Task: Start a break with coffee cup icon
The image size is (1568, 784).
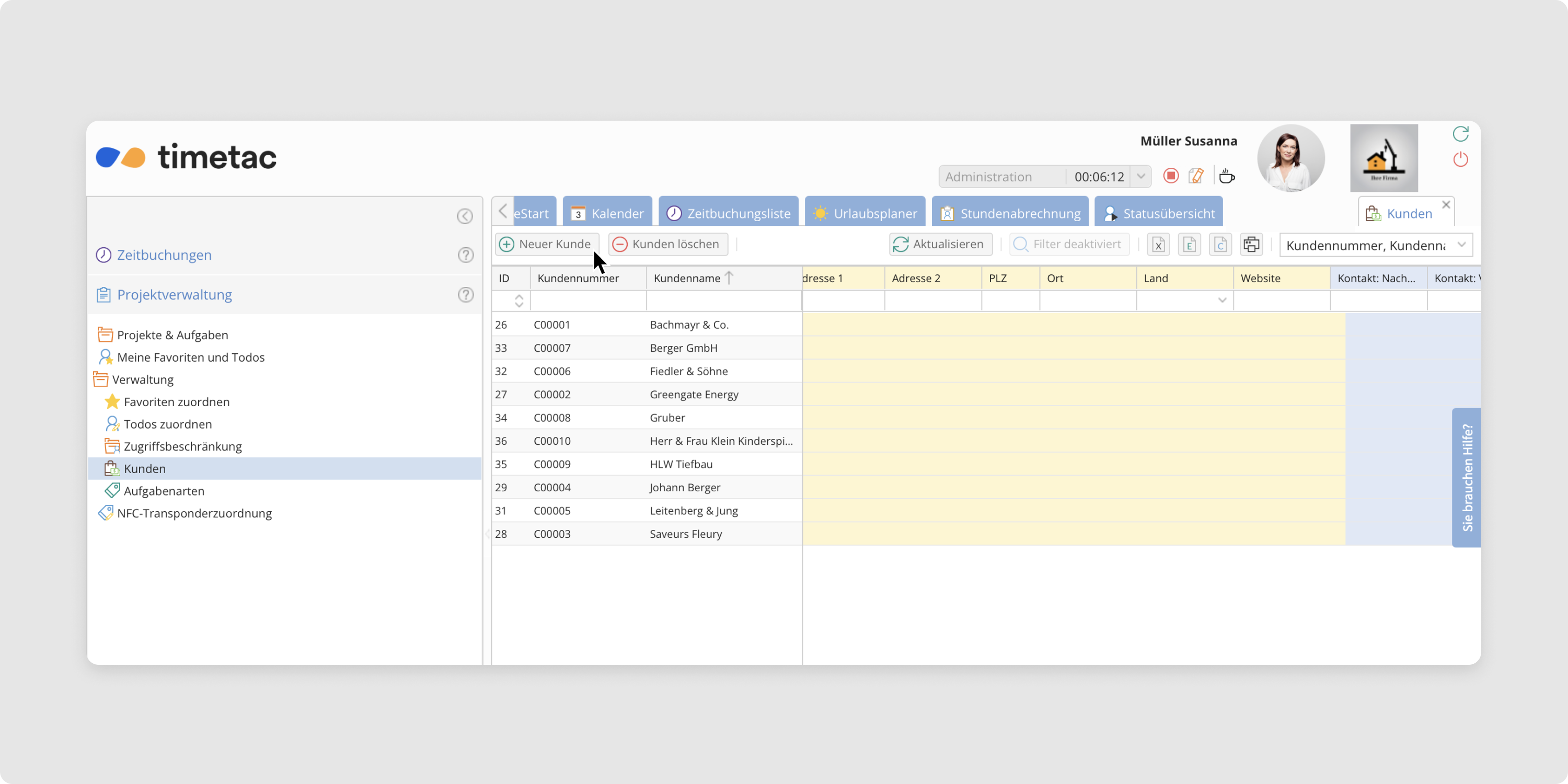Action: 1227,177
